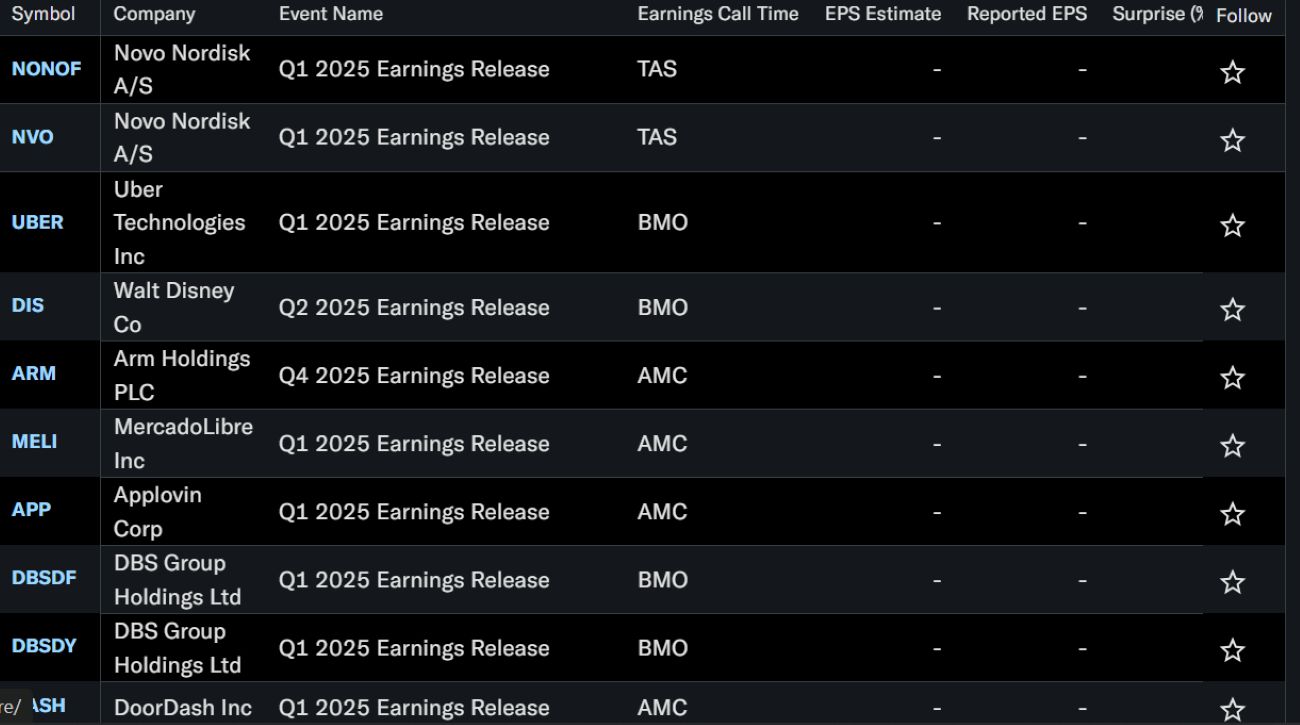Viewport: 1300px width, 725px height.
Task: Toggle the follow star for Applovin Corp
Action: pos(1232,513)
